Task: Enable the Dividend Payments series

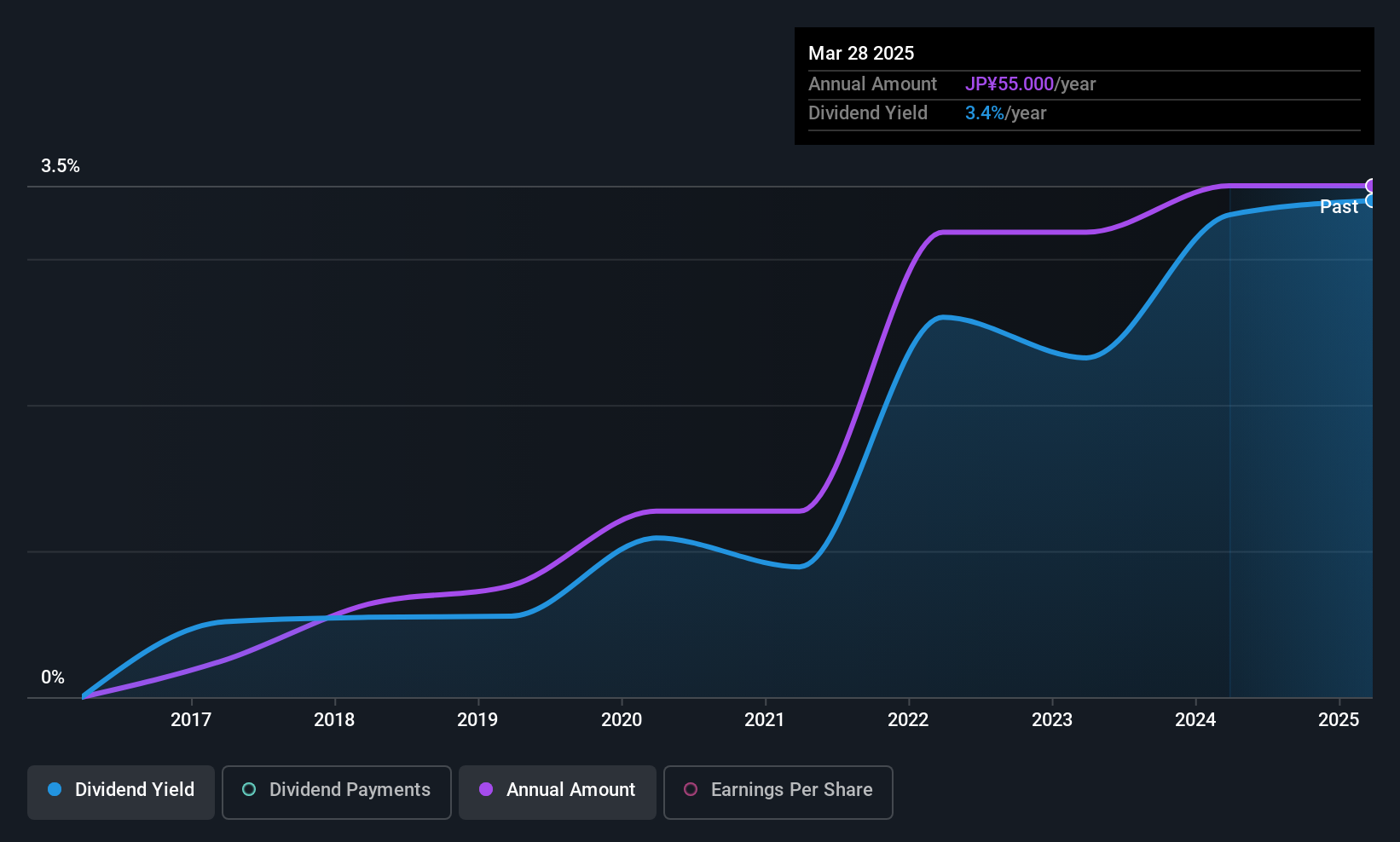Action: 336,792
